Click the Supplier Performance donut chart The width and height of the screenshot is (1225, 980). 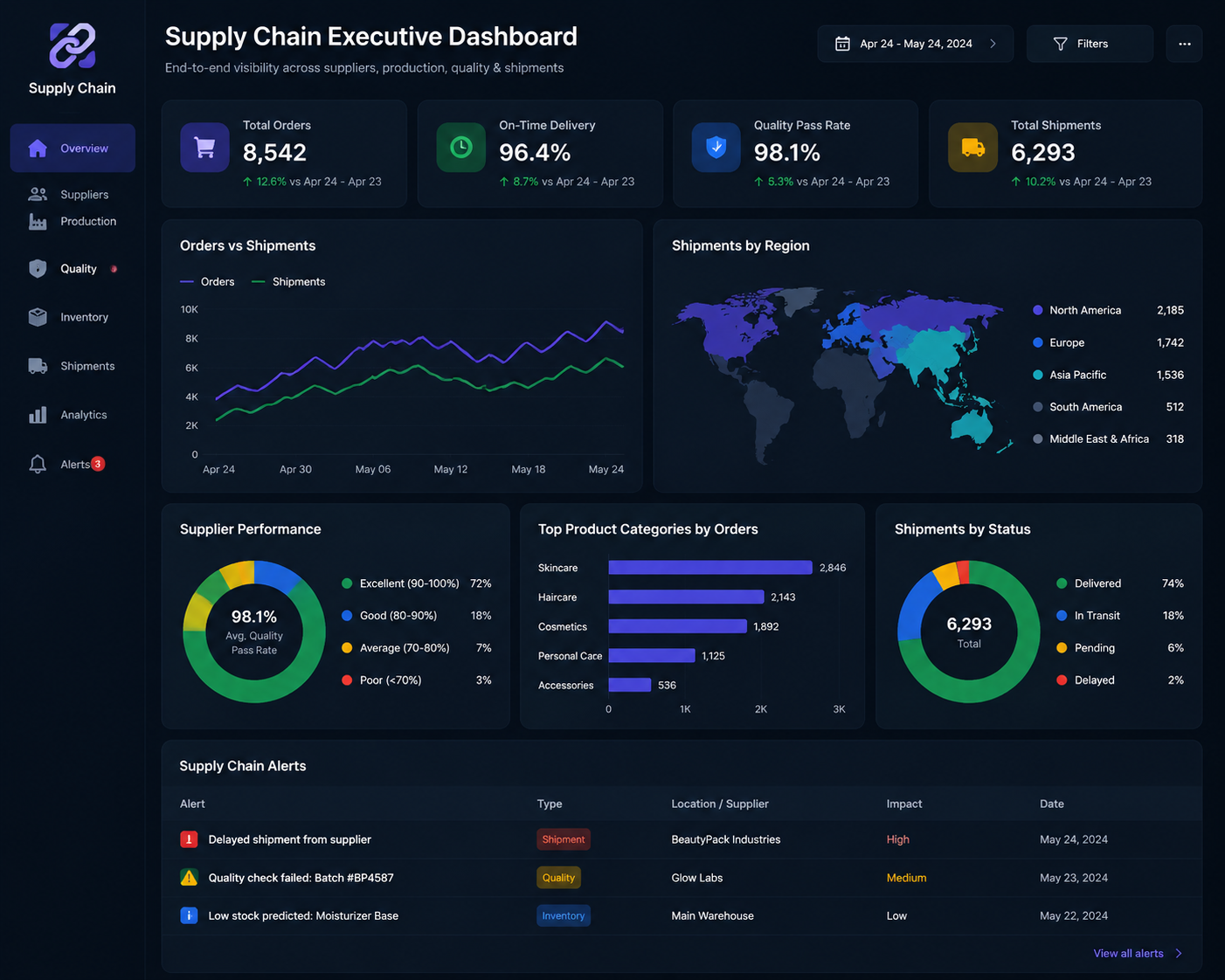[x=254, y=631]
